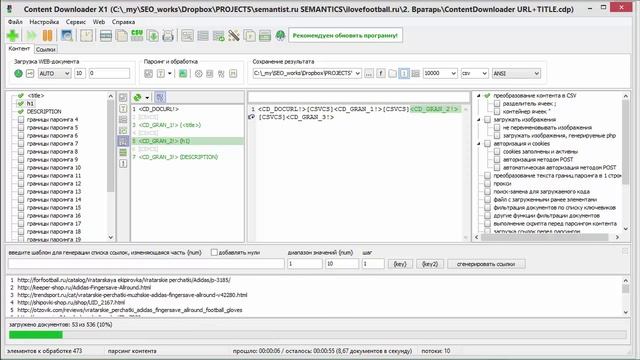Image resolution: width=640 pixels, height=360 pixels.
Task: Click сгенерировать ссылки button
Action: 486,264
